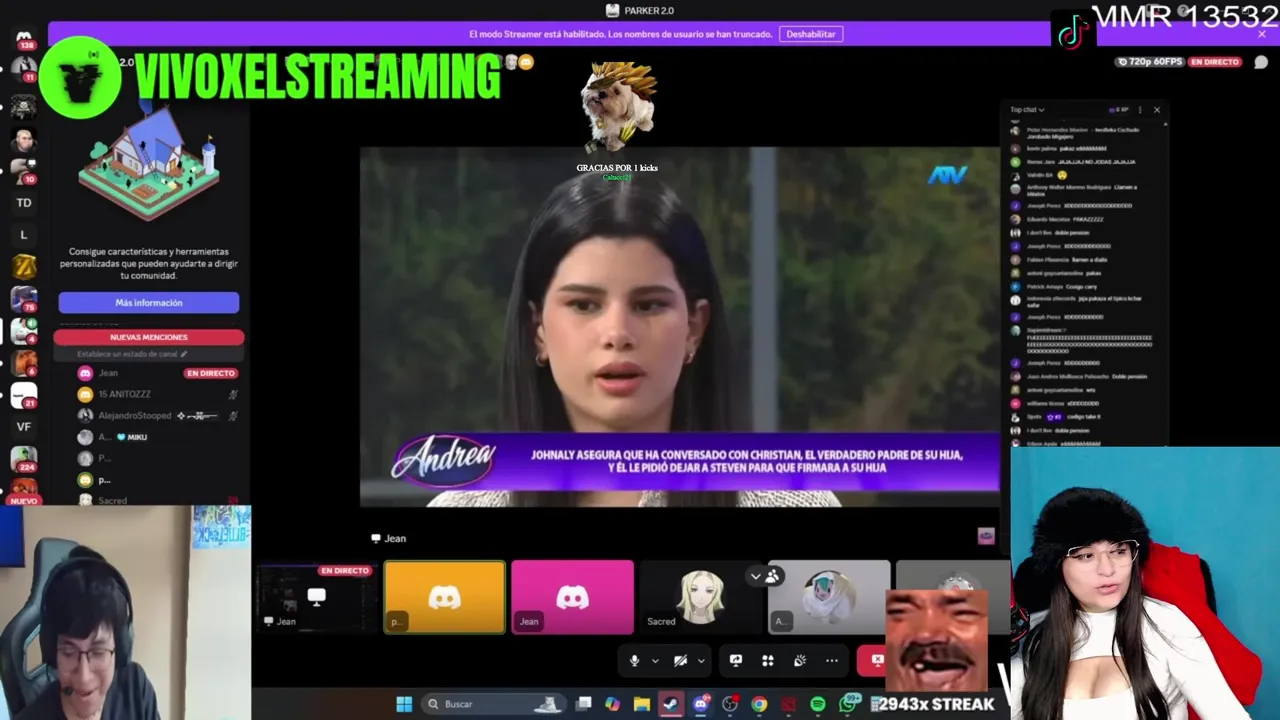Open the 720p 60FPS quality indicator

point(1150,62)
